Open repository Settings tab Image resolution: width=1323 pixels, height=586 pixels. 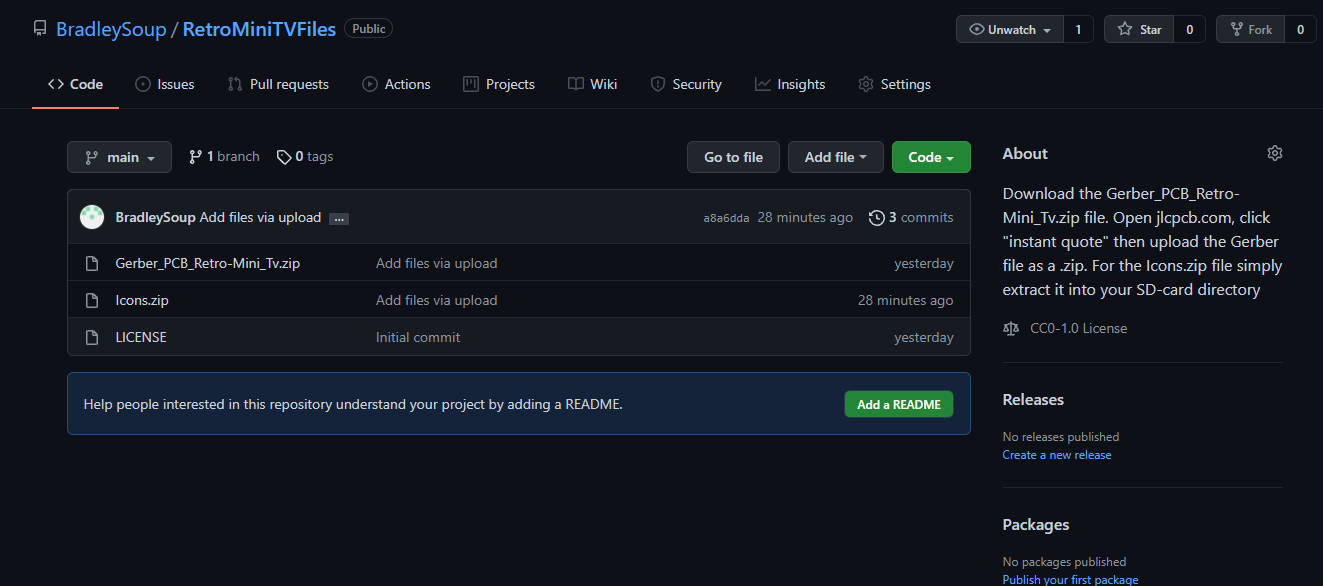coord(894,84)
